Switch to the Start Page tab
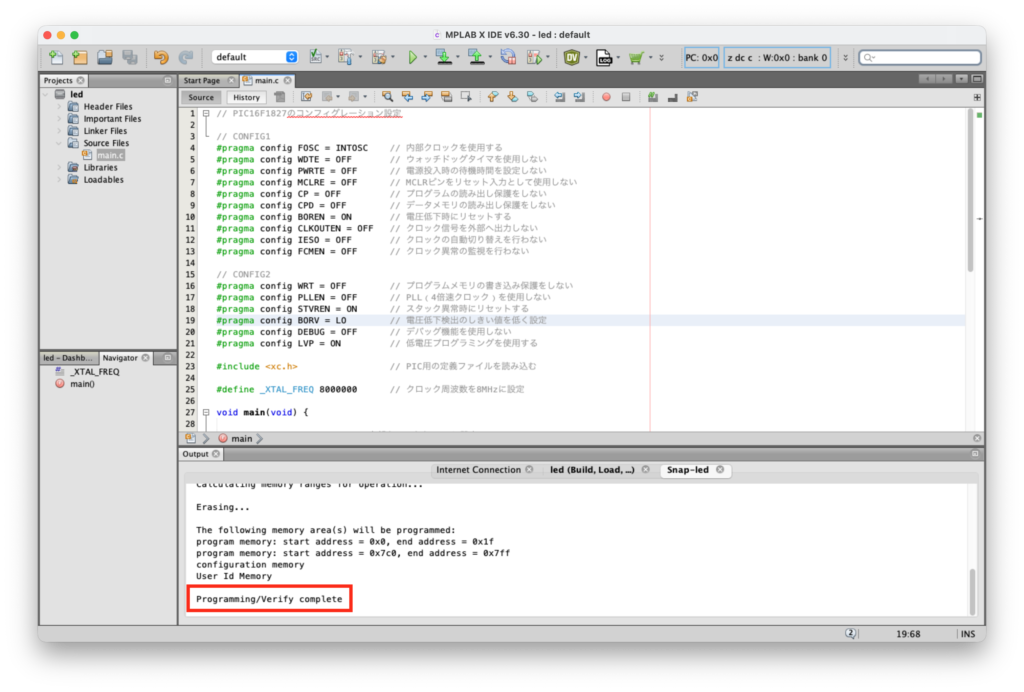This screenshot has width=1024, height=692. tap(202, 80)
